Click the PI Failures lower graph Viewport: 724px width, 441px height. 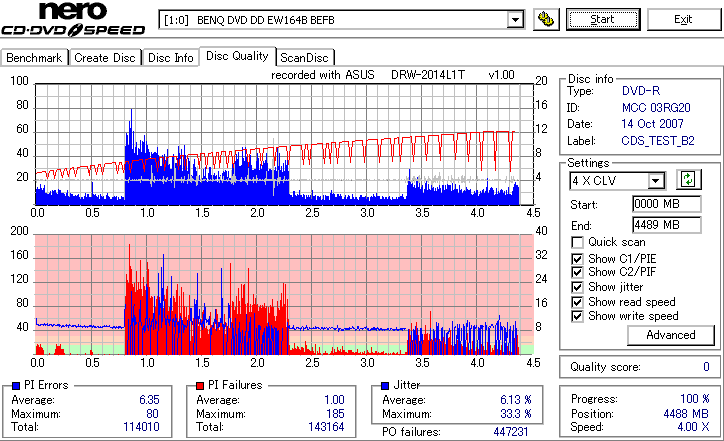click(x=284, y=295)
